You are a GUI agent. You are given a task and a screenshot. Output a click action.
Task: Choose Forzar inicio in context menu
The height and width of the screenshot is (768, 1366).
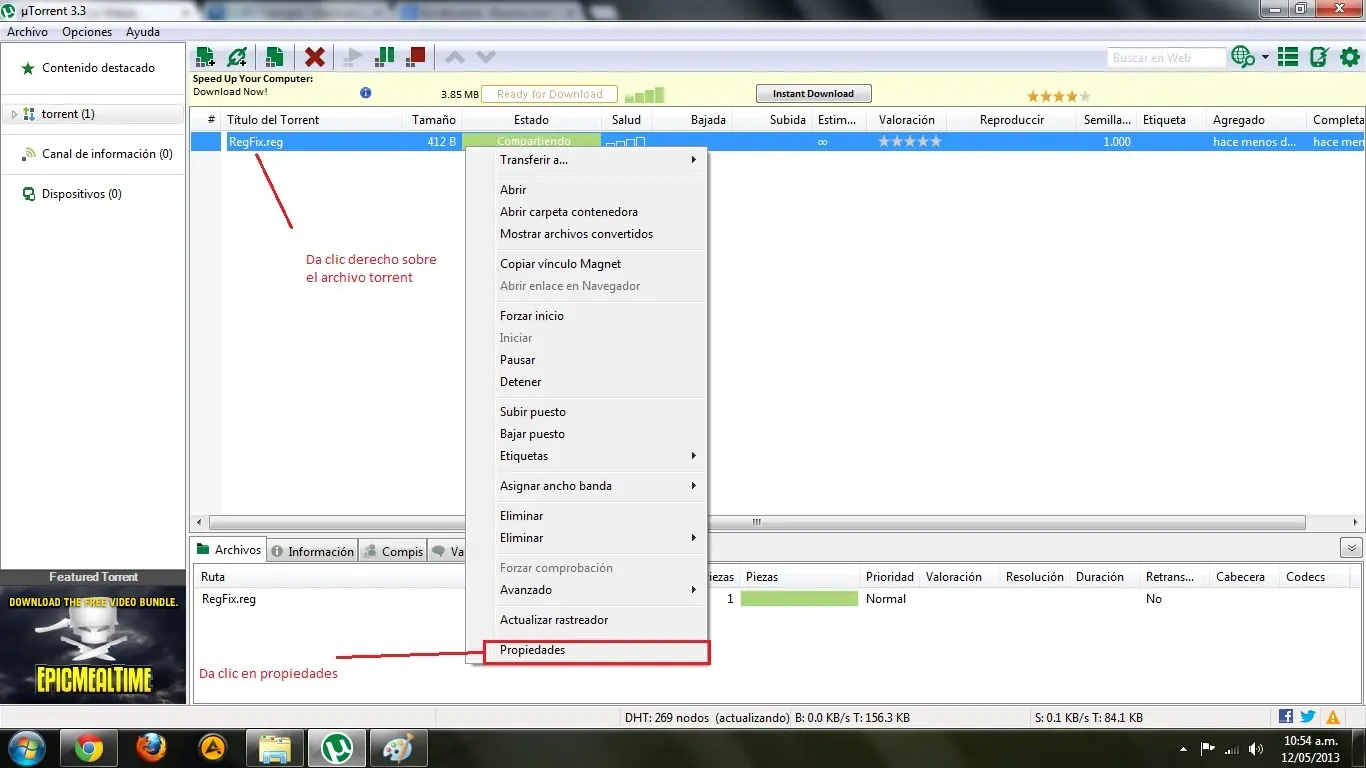[532, 316]
